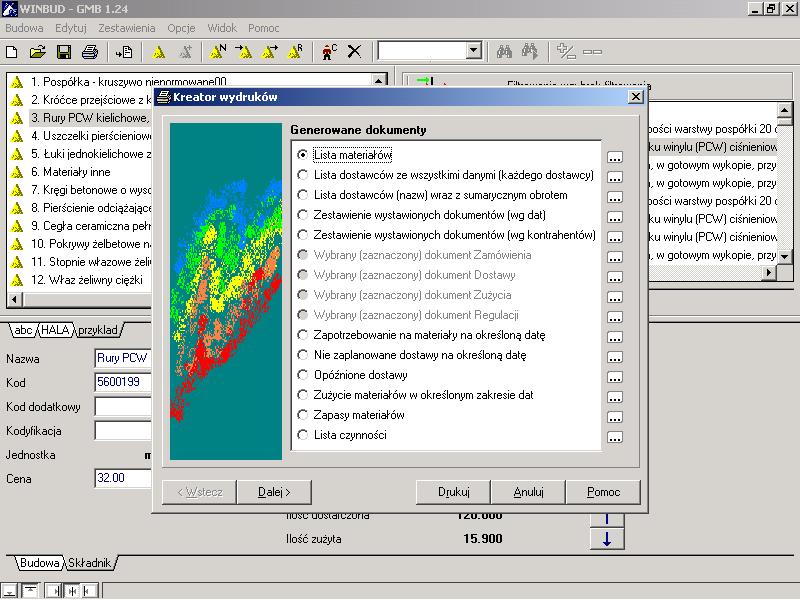Click into the Kod input field
800x600 pixels.
pos(122,382)
